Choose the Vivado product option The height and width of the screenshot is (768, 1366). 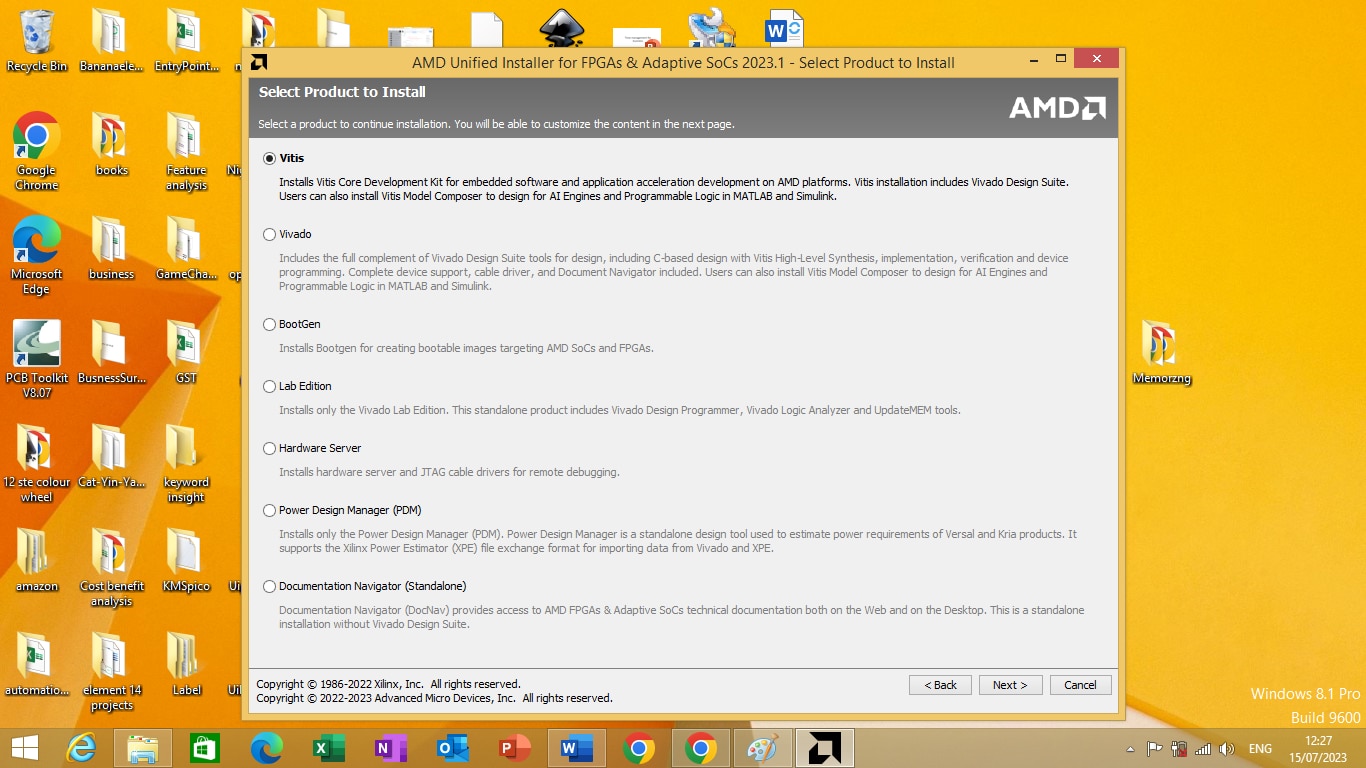[269, 234]
